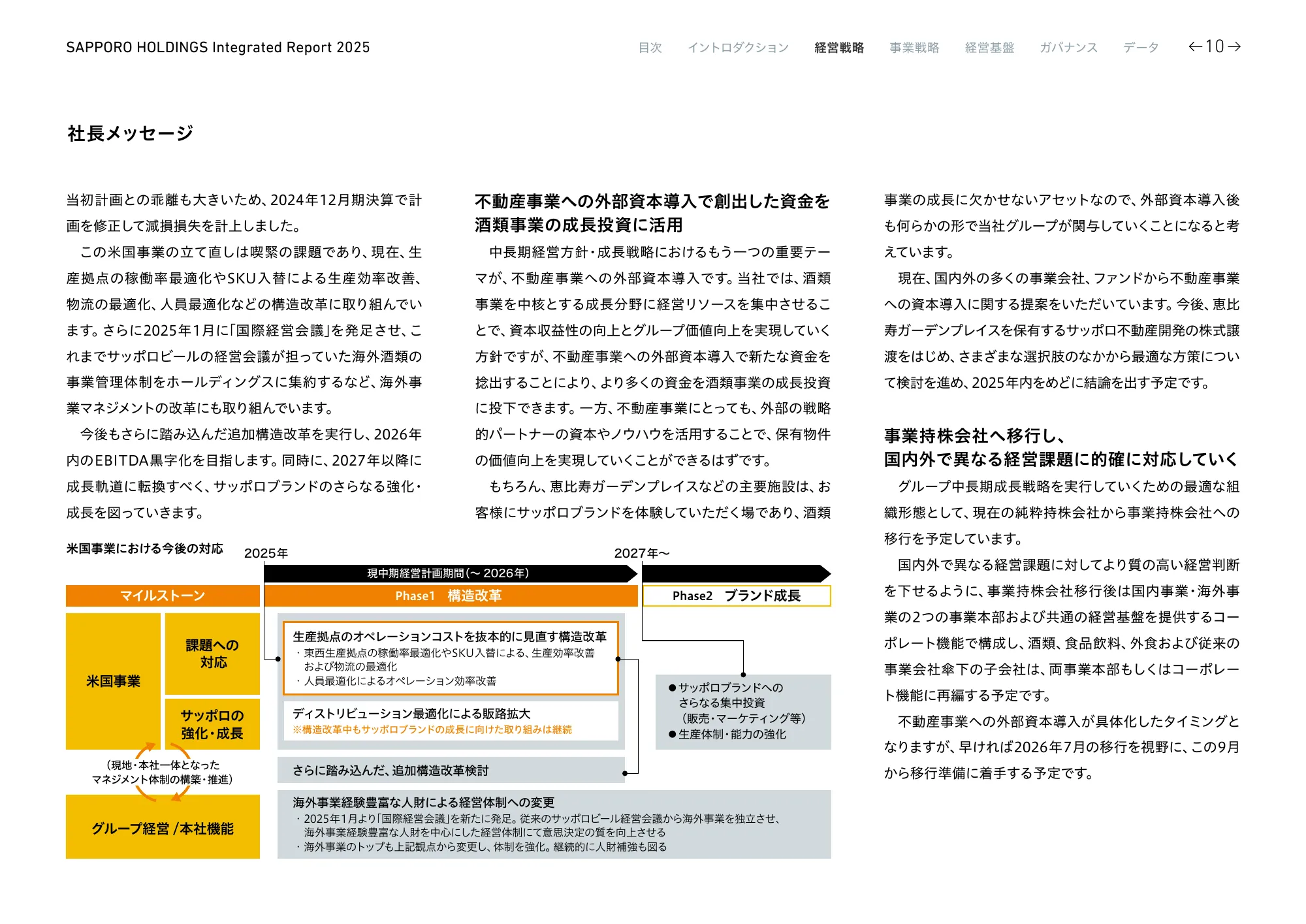Click the 課題への対応 yellow box
This screenshot has height=924, width=1306.
(212, 654)
